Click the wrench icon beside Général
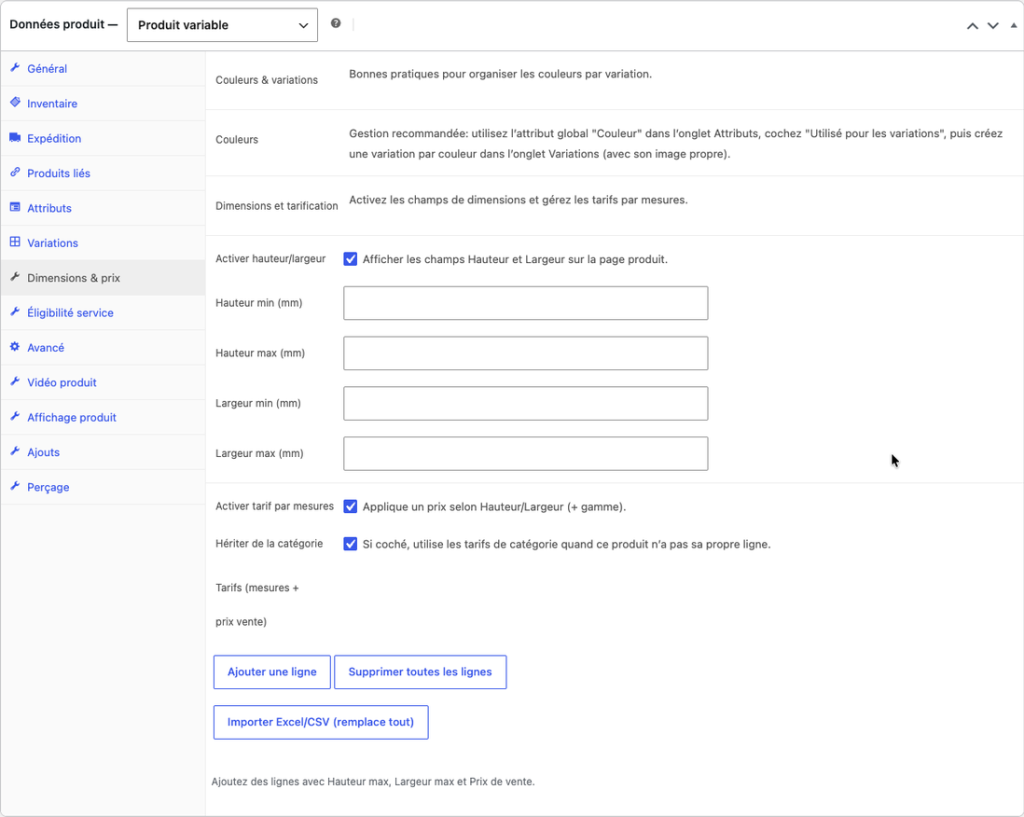 click(x=15, y=67)
